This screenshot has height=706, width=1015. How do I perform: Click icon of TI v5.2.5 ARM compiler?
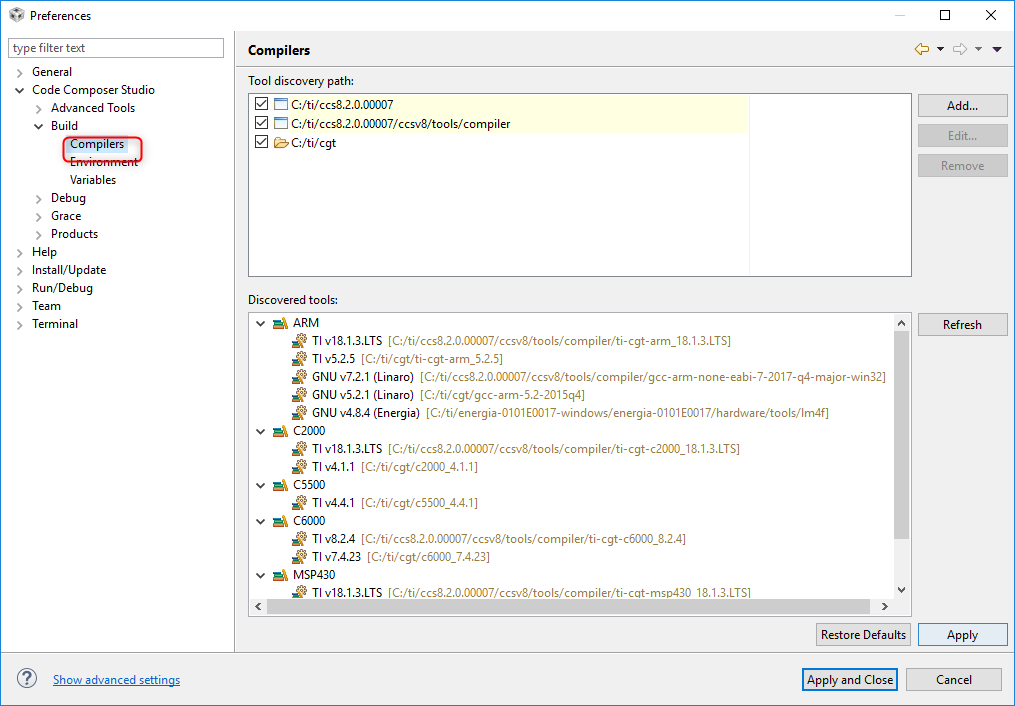[x=299, y=359]
